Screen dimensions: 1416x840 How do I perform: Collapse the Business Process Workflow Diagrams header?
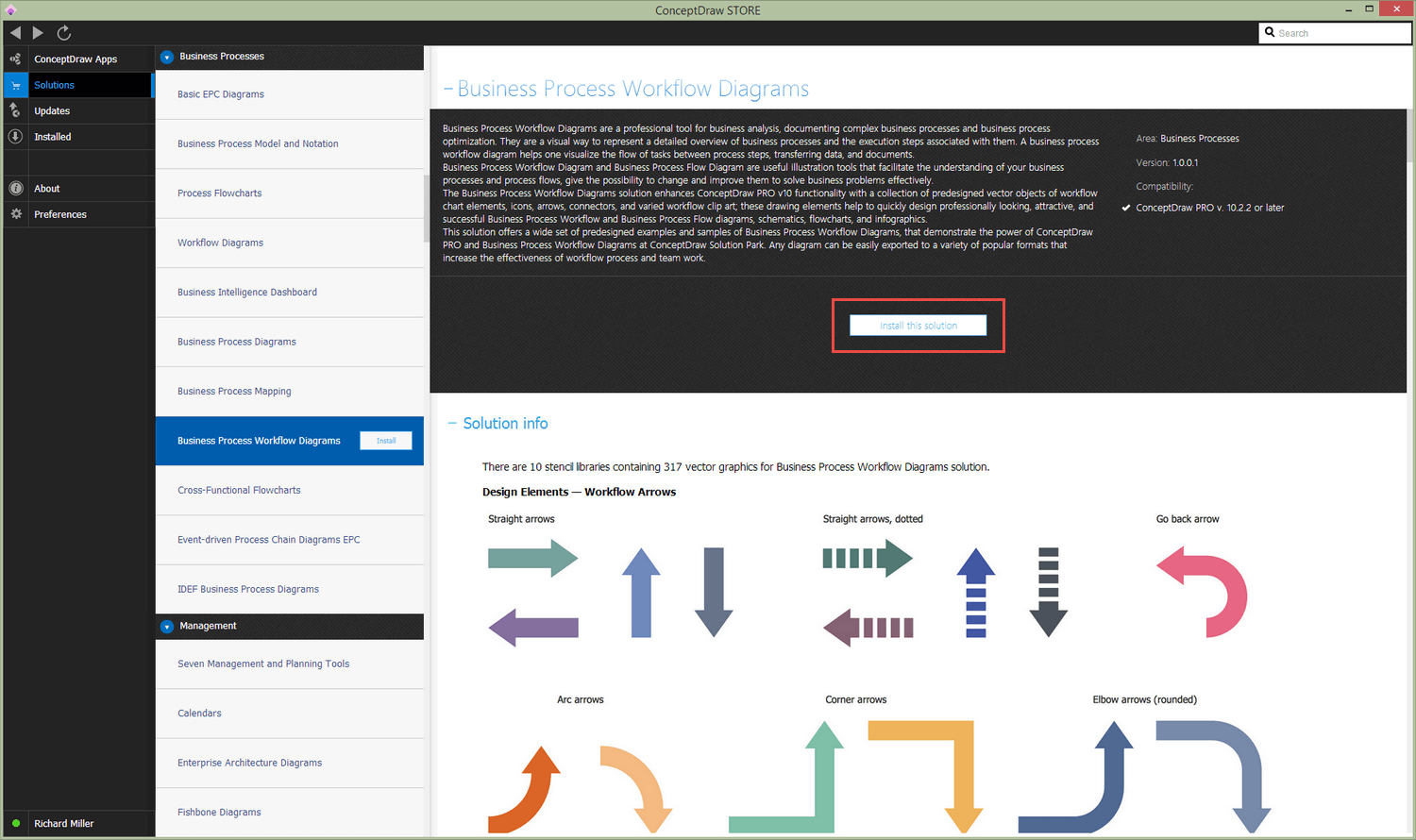pyautogui.click(x=448, y=90)
